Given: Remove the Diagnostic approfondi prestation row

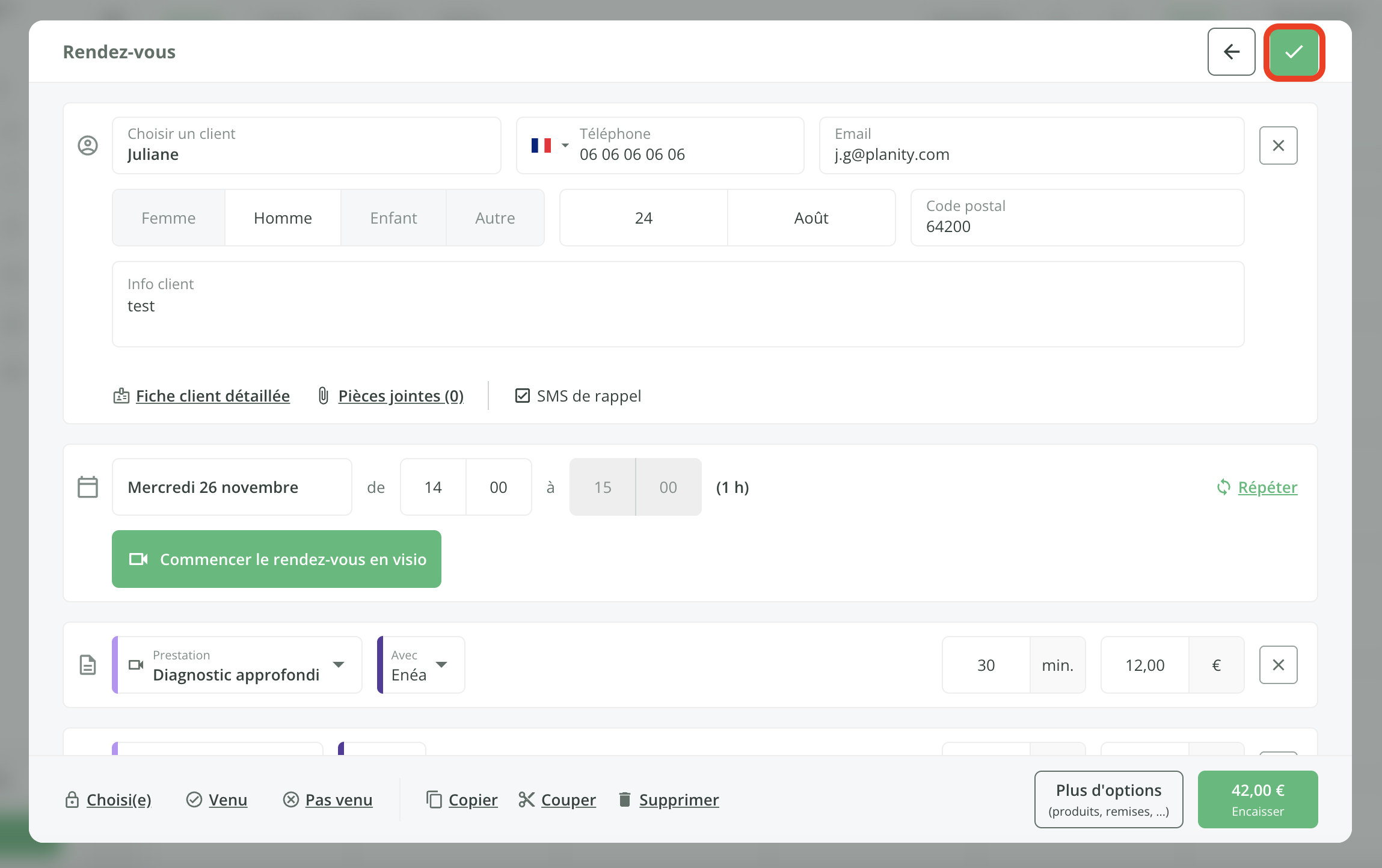Looking at the screenshot, I should [x=1278, y=665].
